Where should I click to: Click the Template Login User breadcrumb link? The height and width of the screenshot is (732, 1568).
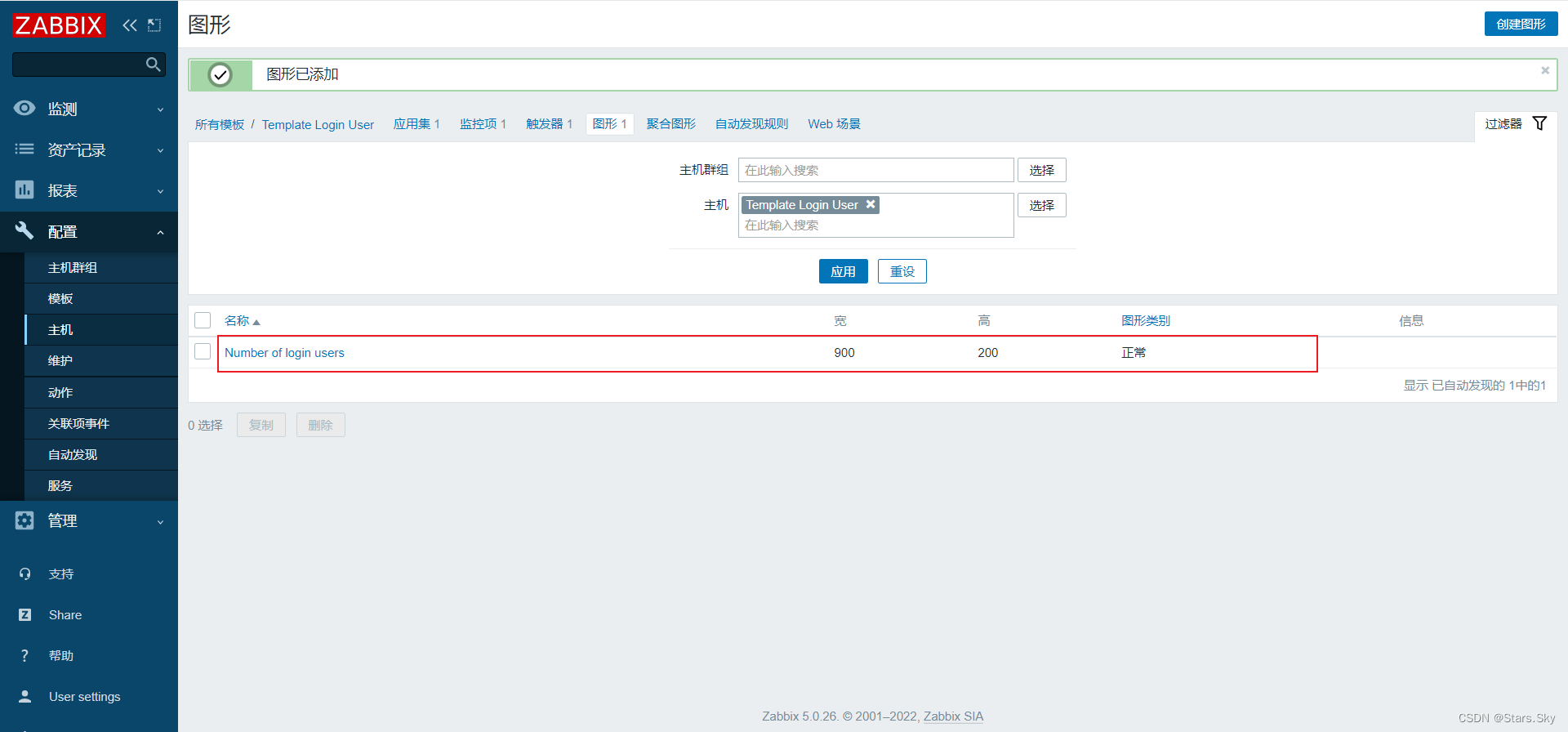pyautogui.click(x=318, y=124)
